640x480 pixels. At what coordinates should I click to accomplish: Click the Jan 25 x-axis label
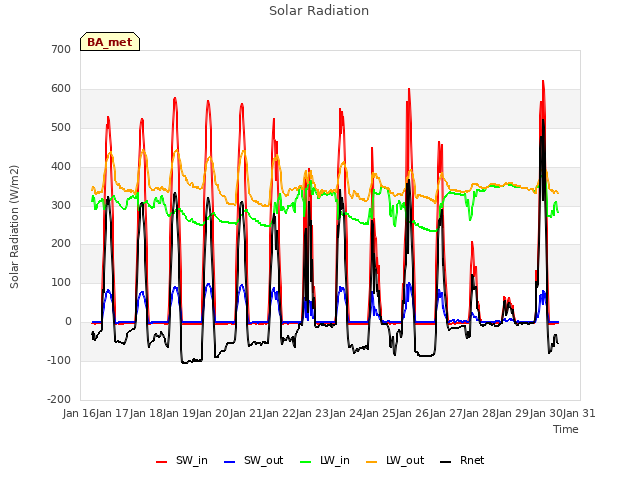(x=379, y=413)
